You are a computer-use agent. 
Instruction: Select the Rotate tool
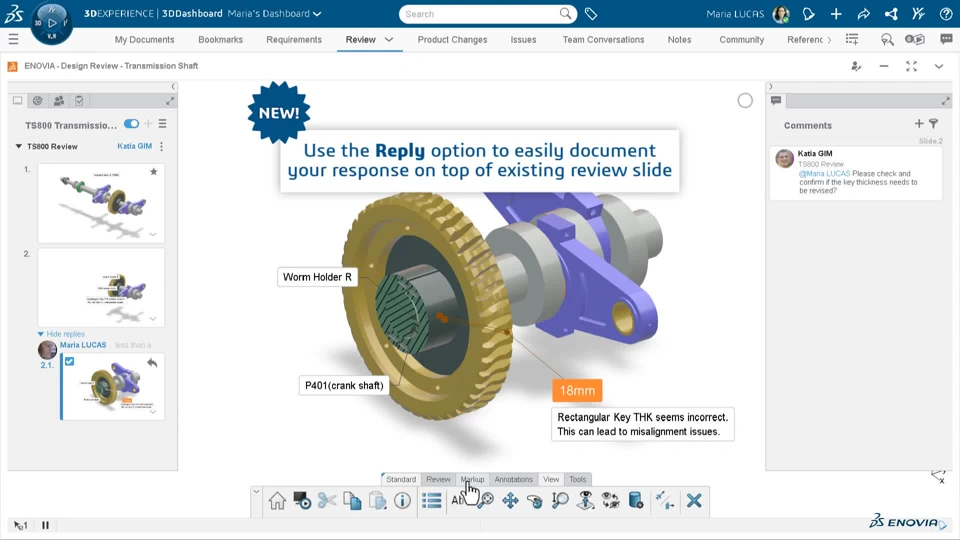(x=534, y=501)
